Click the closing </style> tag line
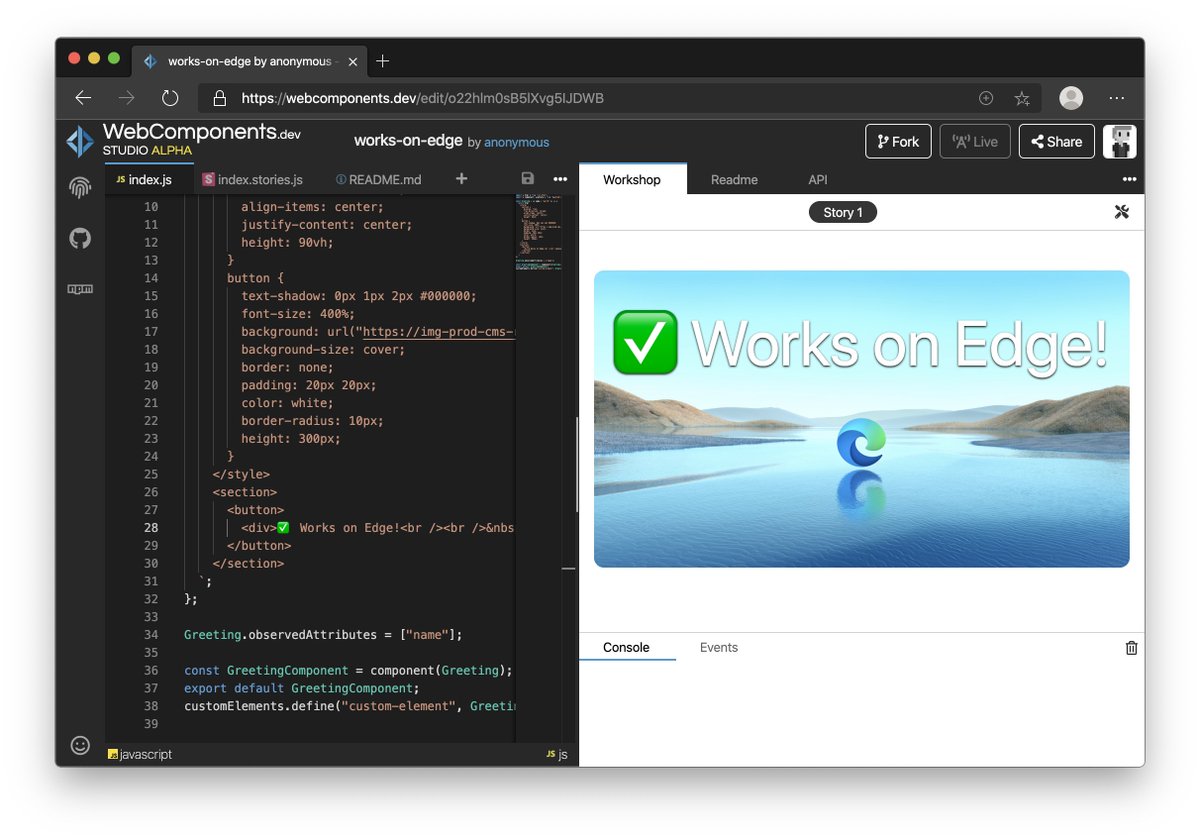 [x=241, y=474]
